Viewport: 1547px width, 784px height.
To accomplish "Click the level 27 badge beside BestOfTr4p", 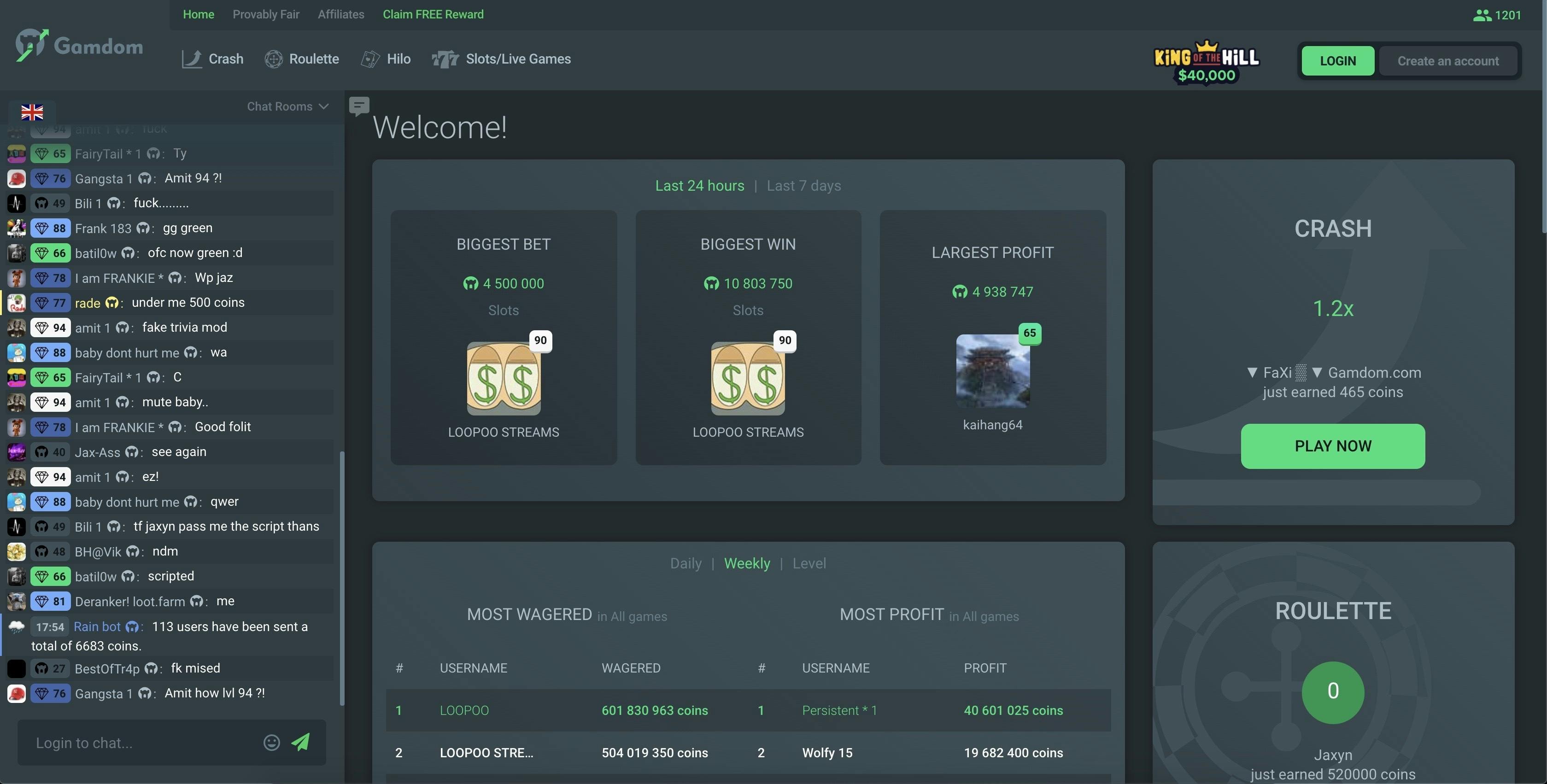I will click(51, 669).
